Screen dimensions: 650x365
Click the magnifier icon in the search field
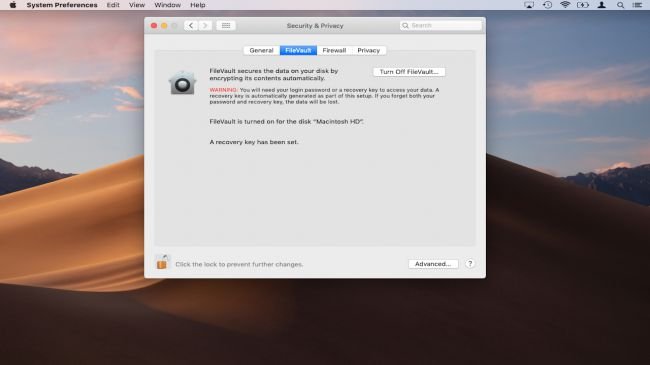click(405, 25)
